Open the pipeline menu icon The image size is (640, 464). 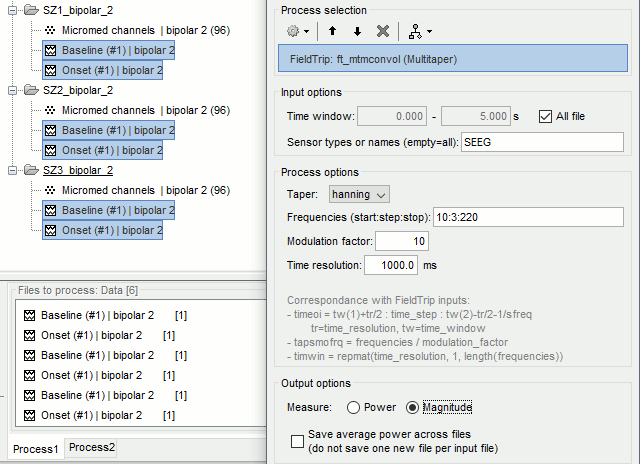415,31
